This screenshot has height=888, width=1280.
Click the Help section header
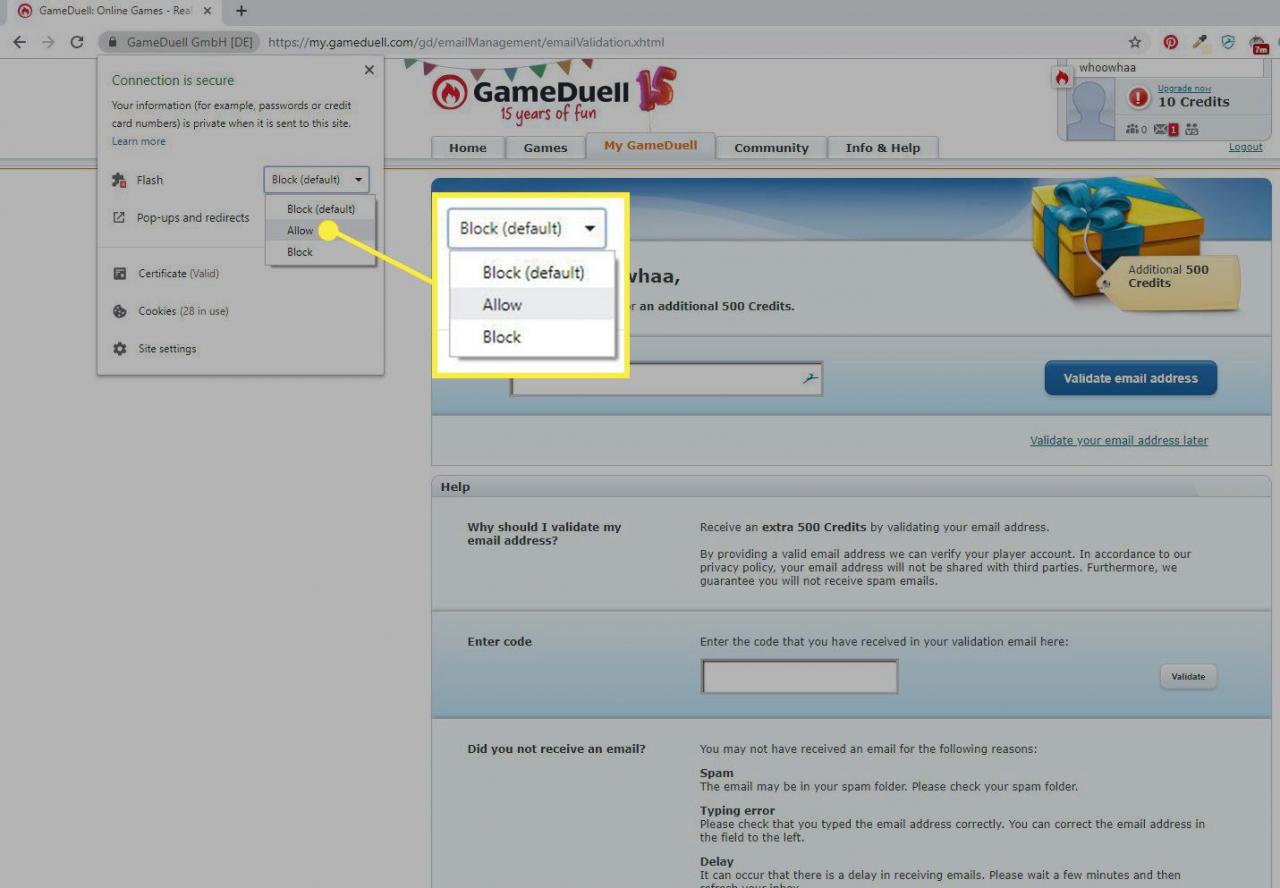(455, 487)
